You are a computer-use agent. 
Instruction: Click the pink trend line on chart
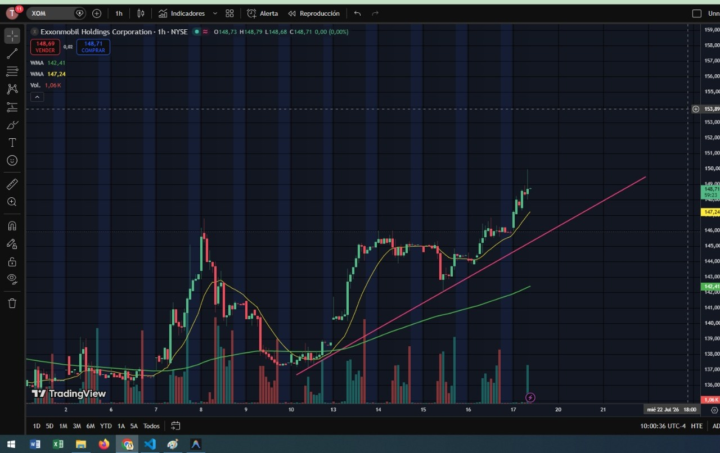click(471, 275)
